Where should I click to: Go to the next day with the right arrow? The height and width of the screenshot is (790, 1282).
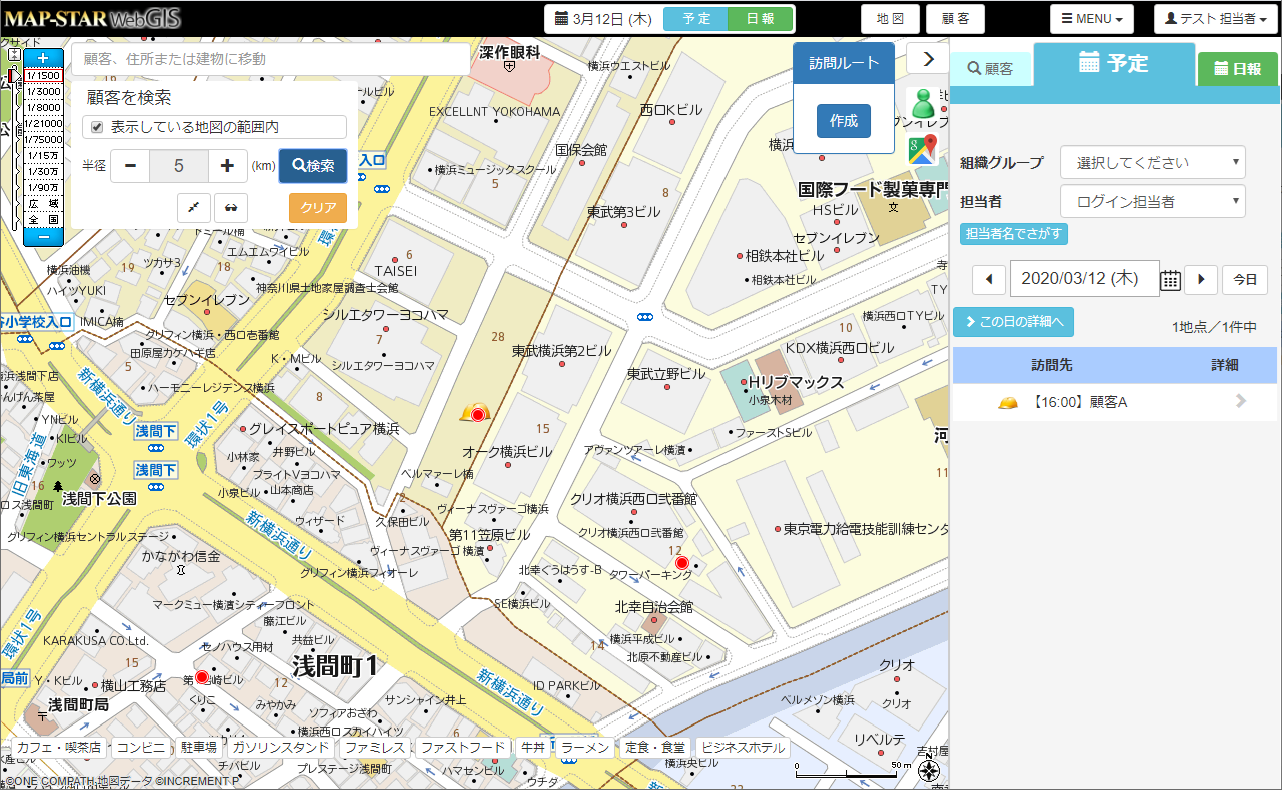pos(1201,280)
